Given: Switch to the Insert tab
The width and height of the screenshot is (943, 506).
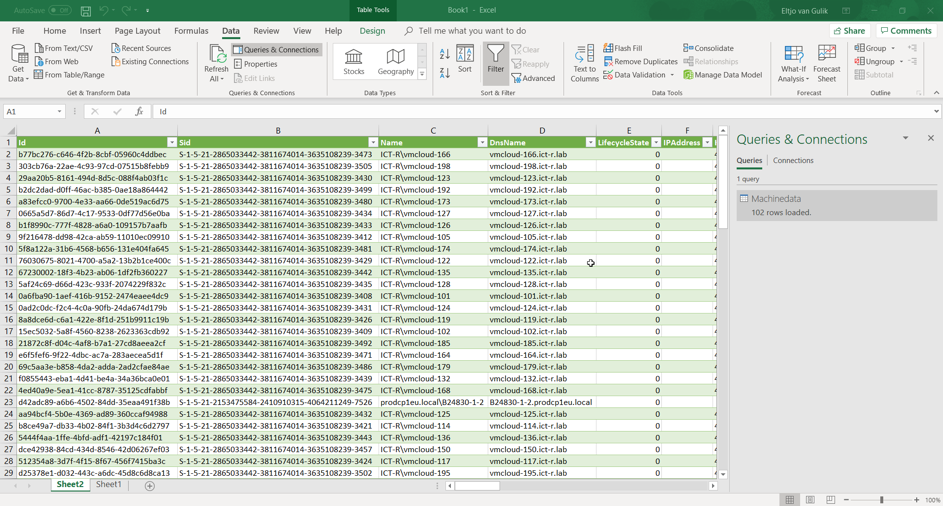Looking at the screenshot, I should [90, 31].
